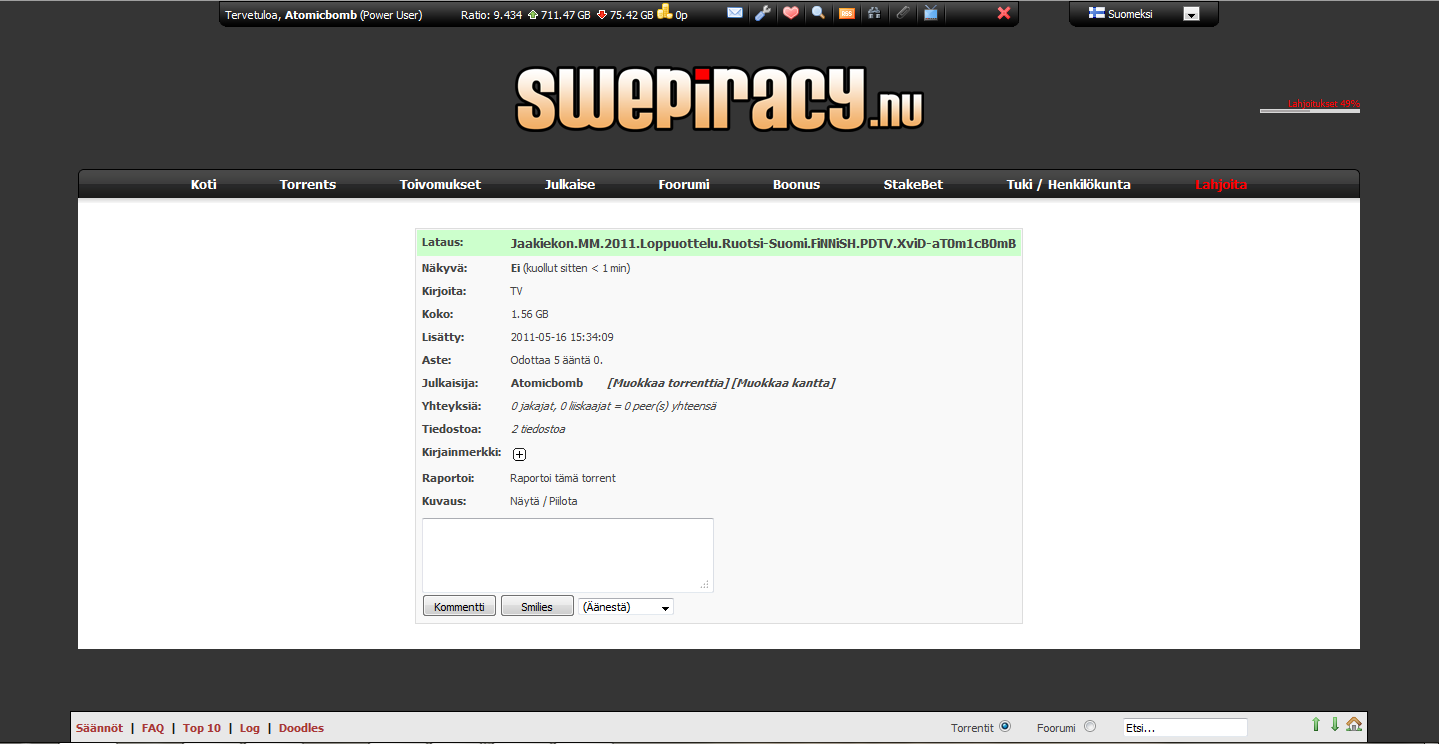Select the Torrentit search radio button
Screen dimensions: 1439x744
tap(1005, 727)
